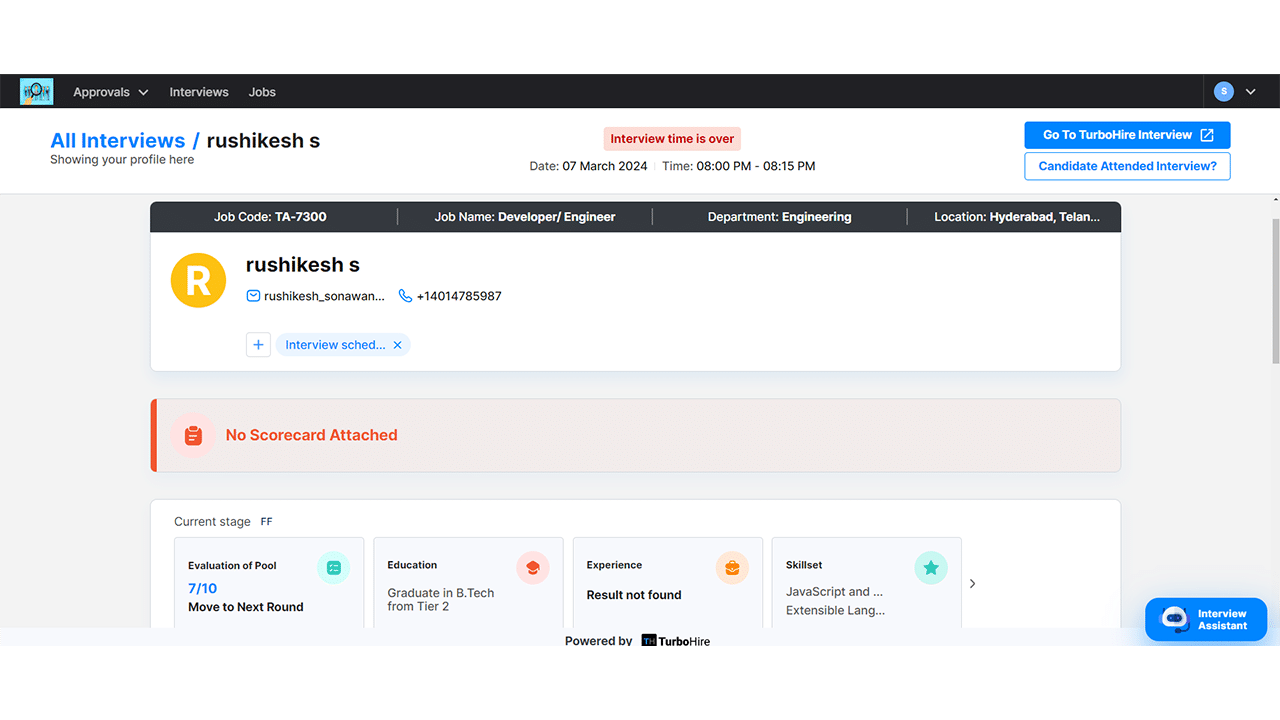Viewport: 1280px width, 720px height.
Task: Remove the Interview sched... tag
Action: click(x=397, y=345)
